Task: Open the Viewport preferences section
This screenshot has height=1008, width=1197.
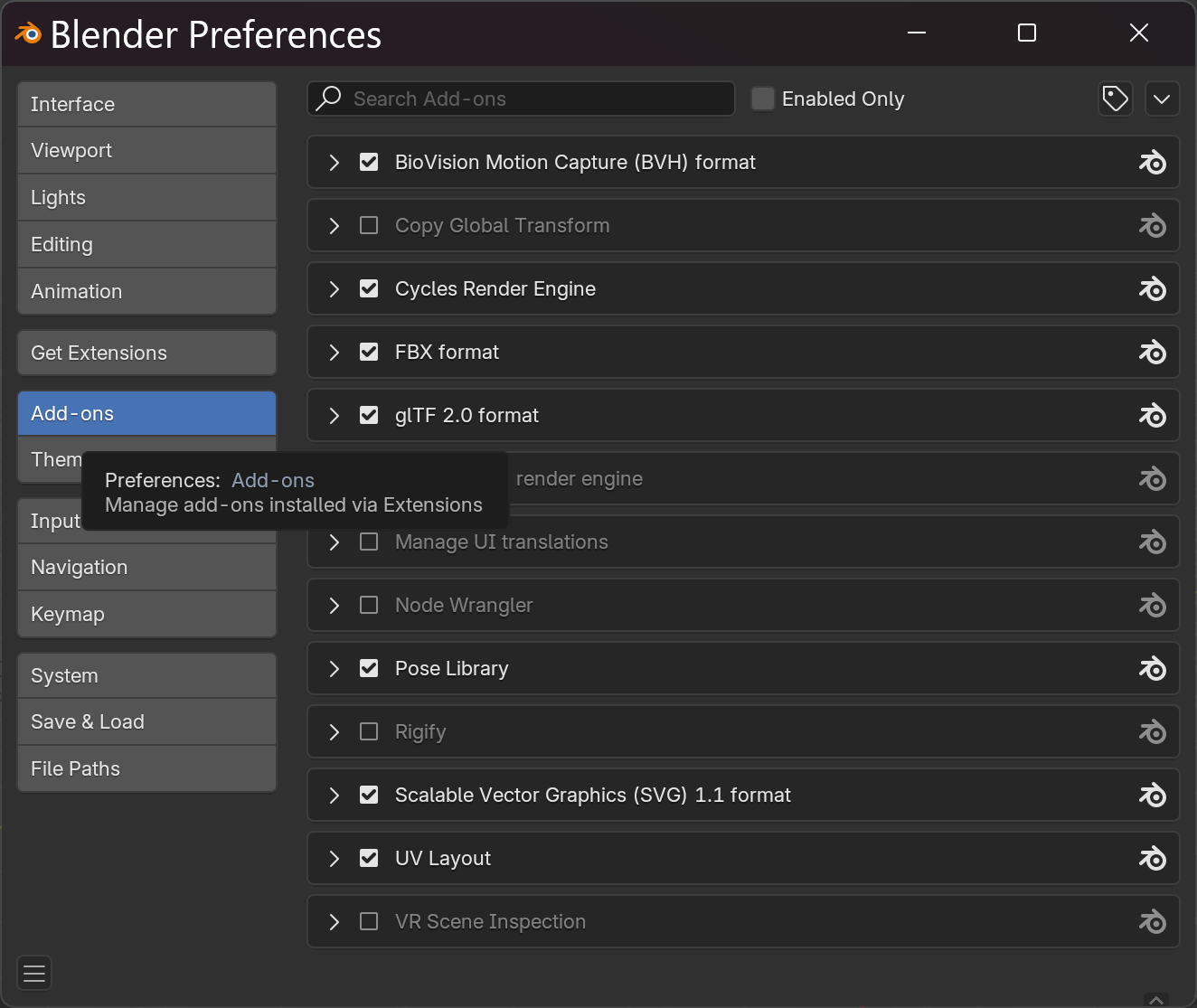Action: pos(146,150)
